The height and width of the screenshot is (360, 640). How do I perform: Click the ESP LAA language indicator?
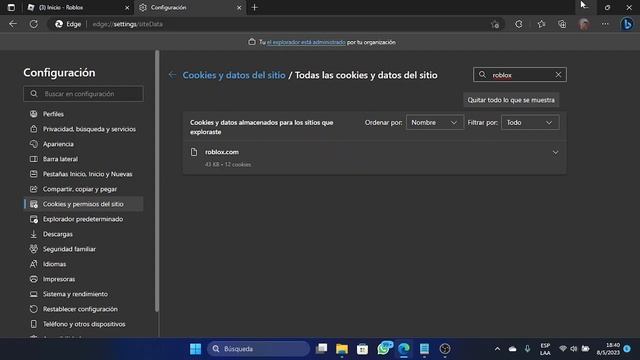[x=545, y=349]
